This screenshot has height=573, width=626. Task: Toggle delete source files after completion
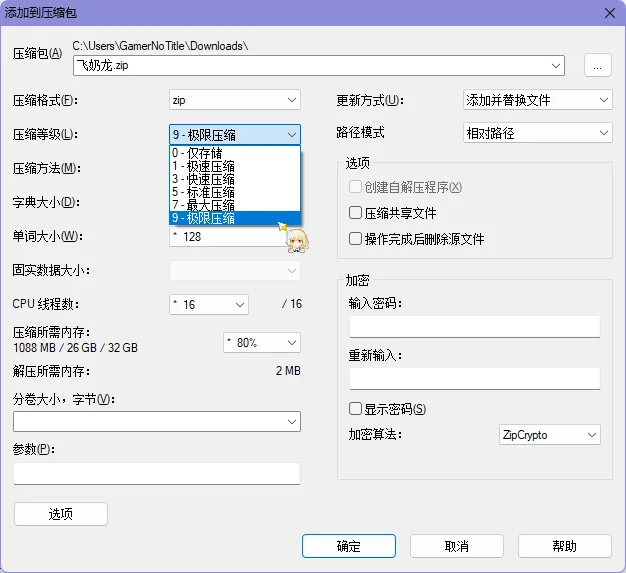[355, 239]
